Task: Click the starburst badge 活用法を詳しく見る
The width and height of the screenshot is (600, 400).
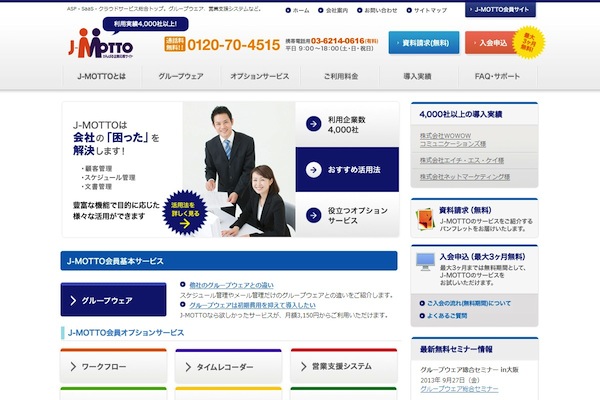Action: (185, 213)
